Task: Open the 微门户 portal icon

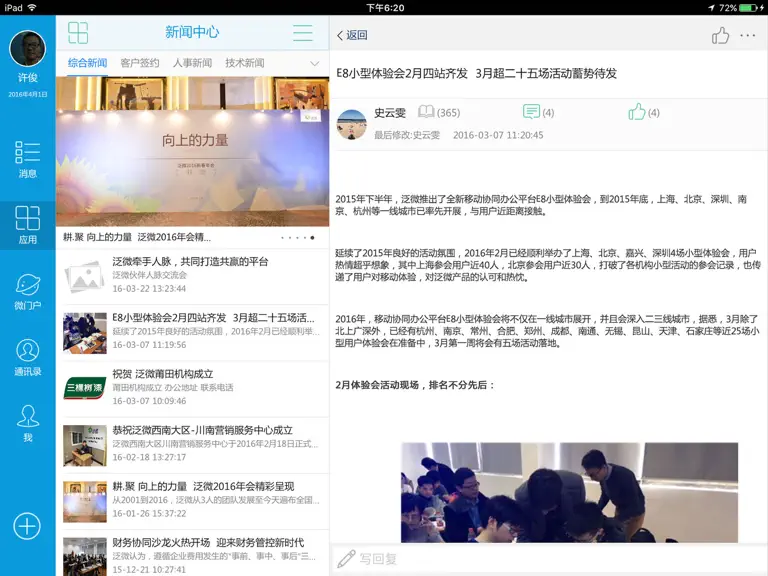Action: coord(27,291)
